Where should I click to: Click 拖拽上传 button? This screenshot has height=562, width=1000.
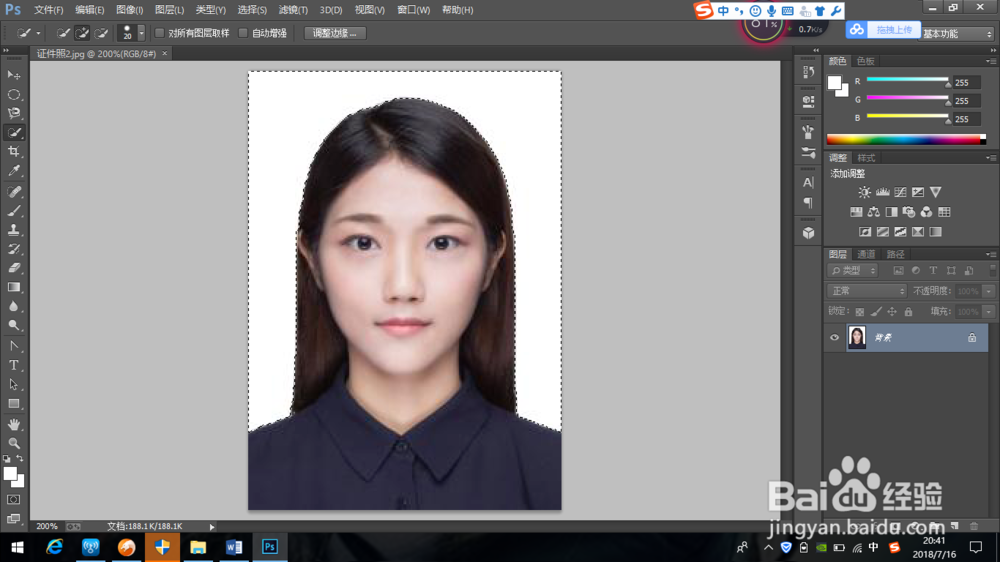click(894, 30)
